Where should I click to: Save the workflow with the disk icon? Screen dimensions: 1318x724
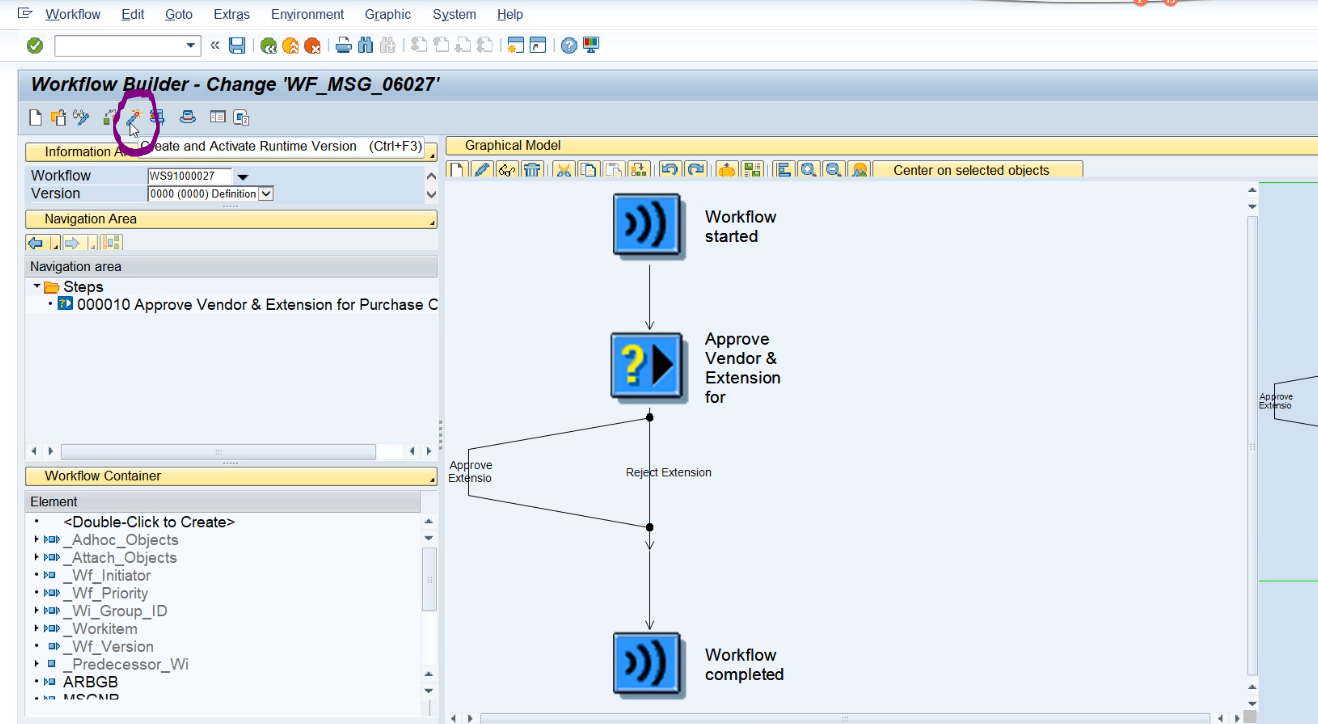click(x=237, y=44)
